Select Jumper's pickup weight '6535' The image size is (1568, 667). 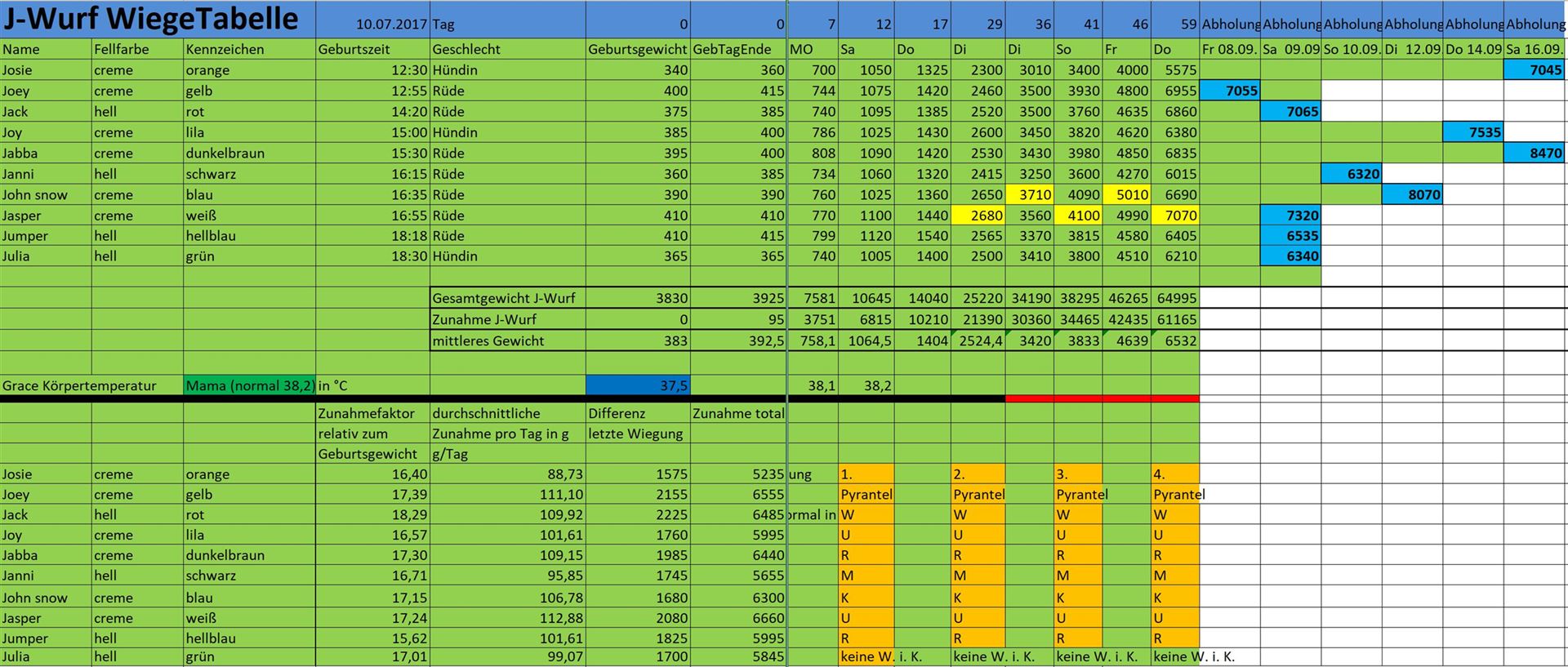pos(1291,236)
